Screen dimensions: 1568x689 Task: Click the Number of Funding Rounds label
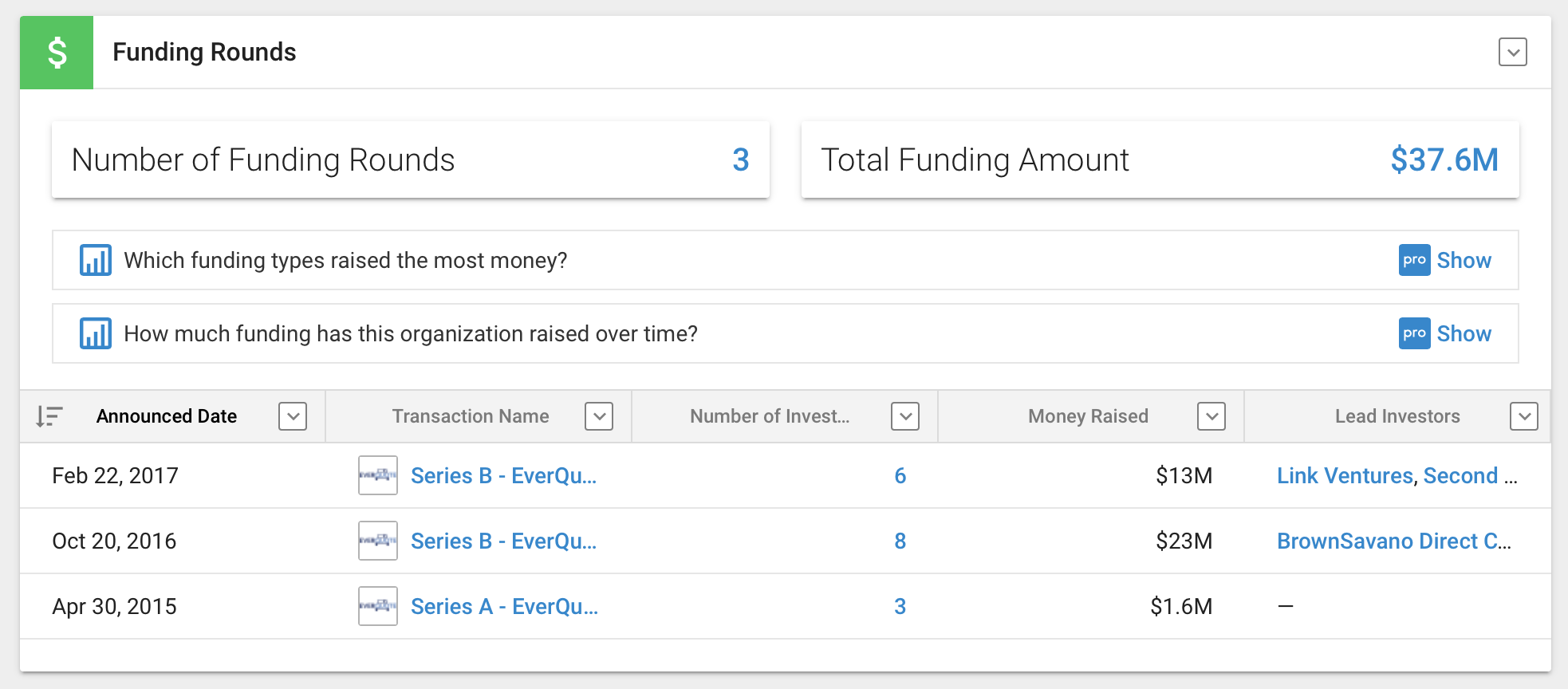pyautogui.click(x=263, y=159)
